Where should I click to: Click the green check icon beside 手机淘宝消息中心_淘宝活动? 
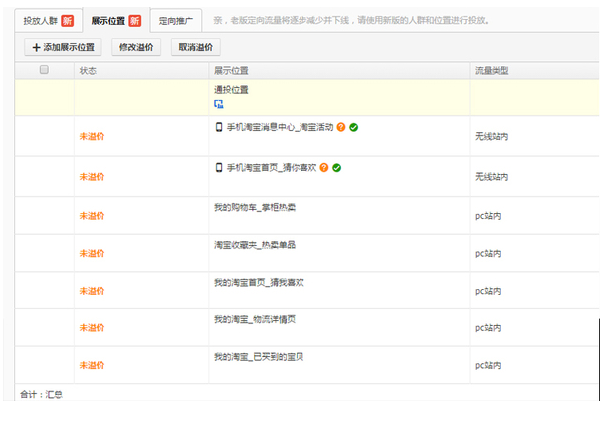coord(354,127)
